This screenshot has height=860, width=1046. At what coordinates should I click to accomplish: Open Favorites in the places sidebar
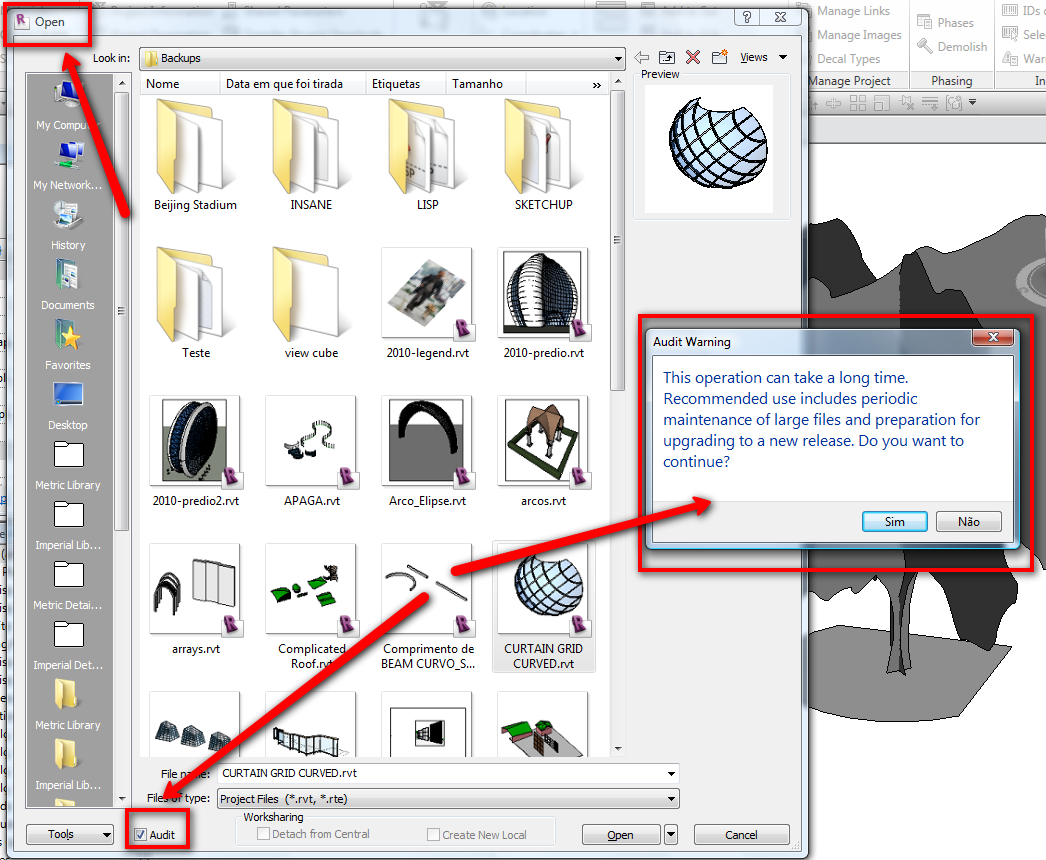tap(68, 346)
